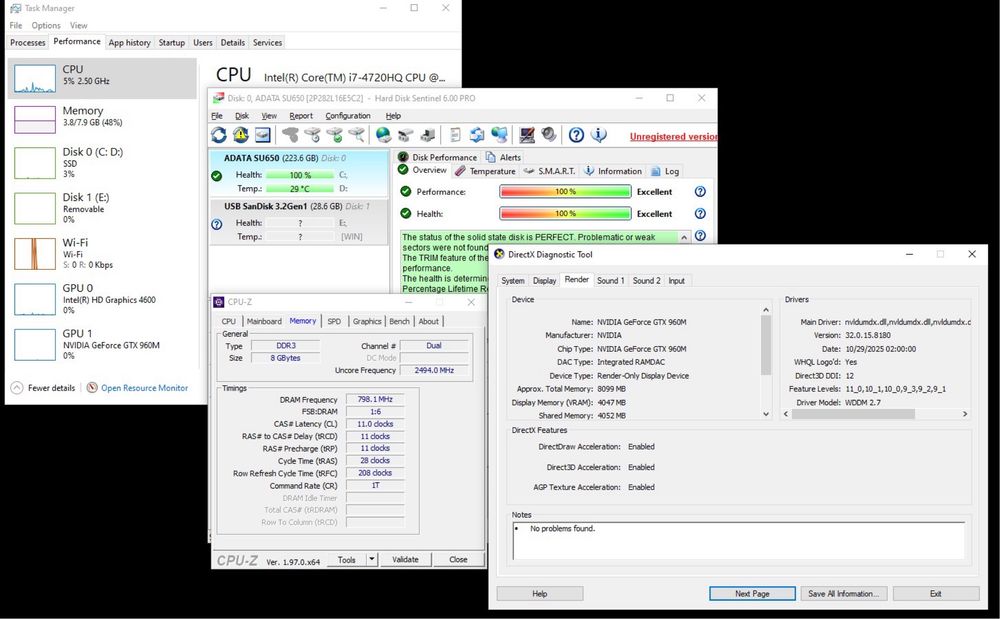Viewport: 1000px width, 619px height.
Task: Click the disk with magnifier toolbar icon
Action: [357, 135]
